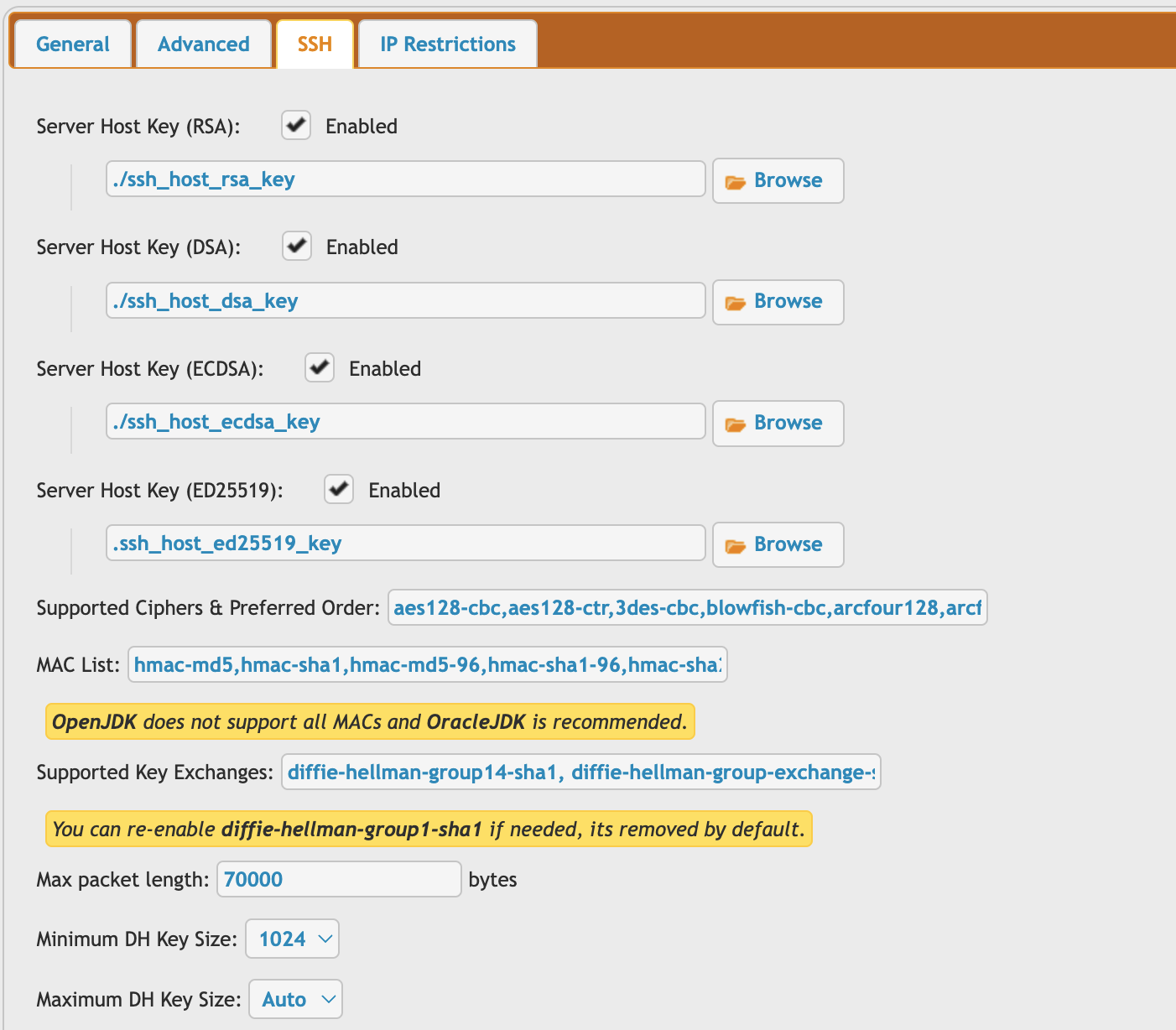Click the Server Host Key (ECDSA) label
Screen dimensions: 1176x1030
pyautogui.click(x=150, y=369)
